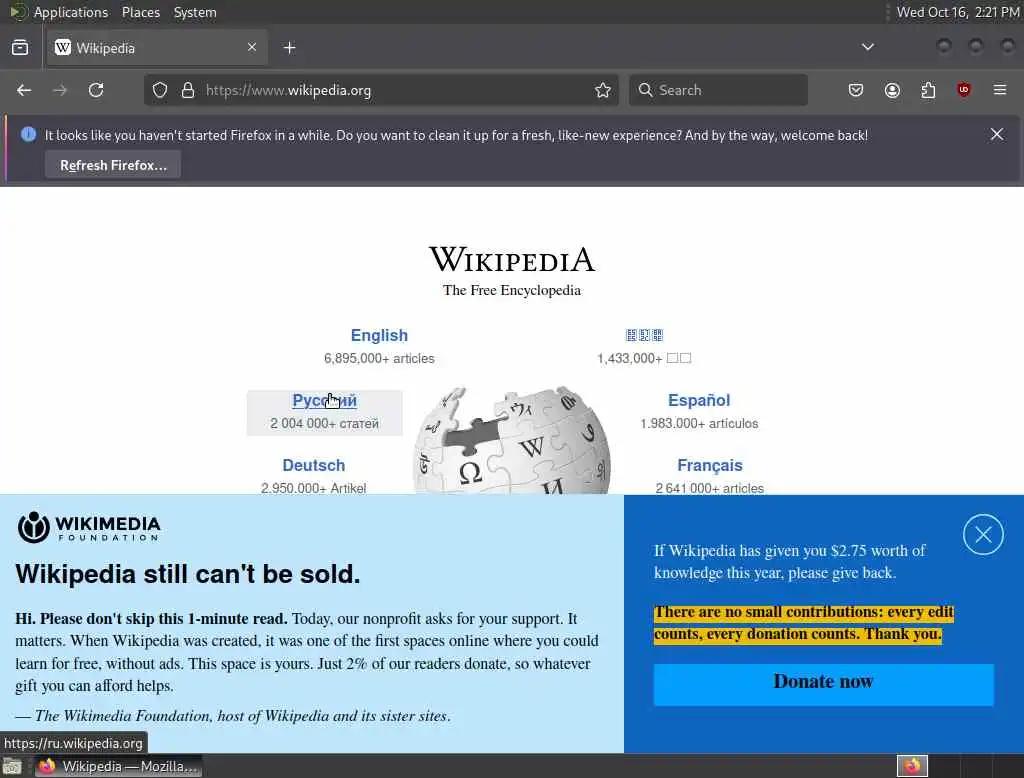Click the site security padlock icon
The width and height of the screenshot is (1024, 778).
pyautogui.click(x=188, y=90)
